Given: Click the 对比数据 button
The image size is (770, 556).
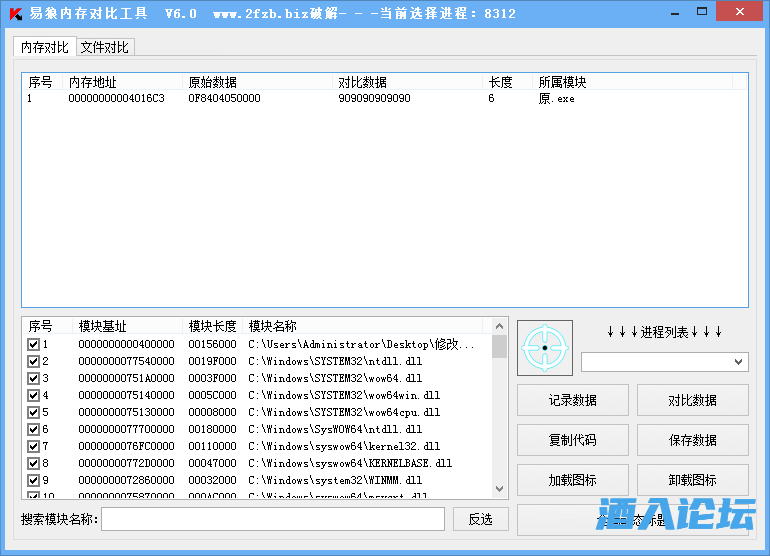Looking at the screenshot, I should click(692, 400).
